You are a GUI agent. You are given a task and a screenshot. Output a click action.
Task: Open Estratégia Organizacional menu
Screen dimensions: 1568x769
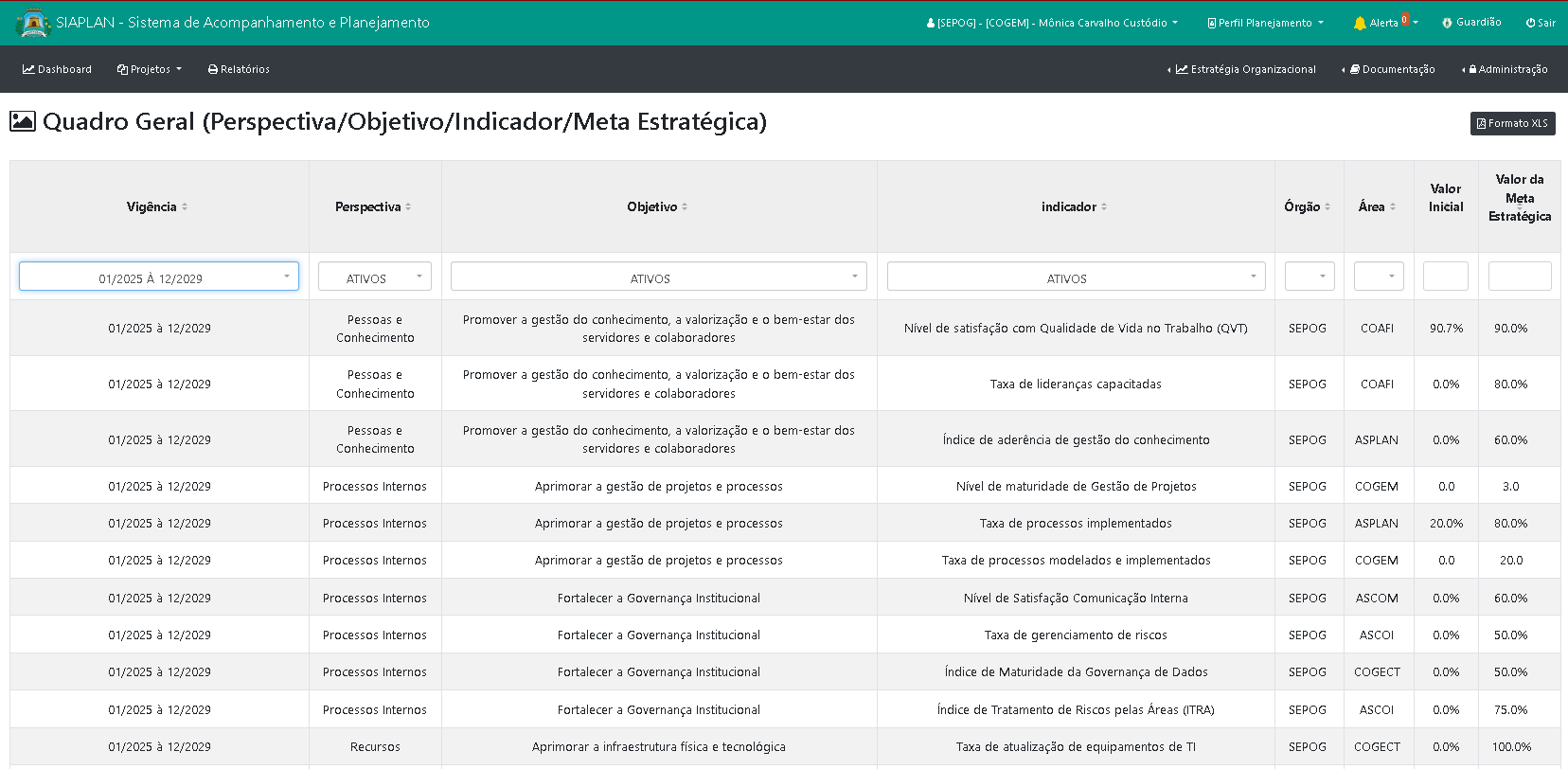point(1241,69)
